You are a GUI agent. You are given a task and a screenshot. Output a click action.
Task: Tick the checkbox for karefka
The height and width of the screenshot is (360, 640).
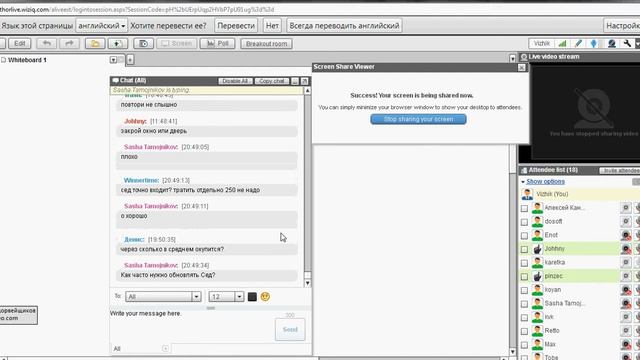point(524,263)
